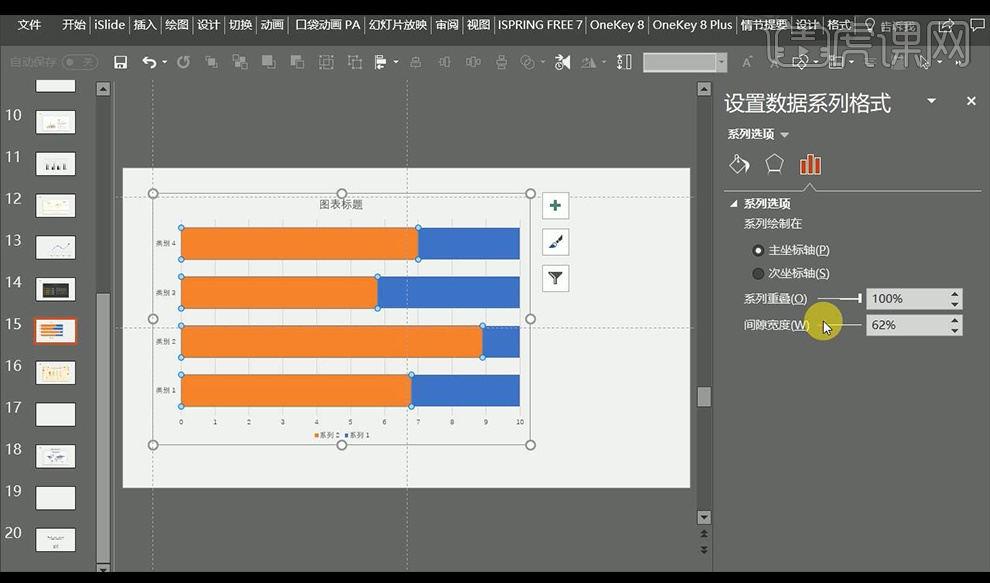Open the format pane options dropdown arrow
This screenshot has width=990, height=583.
(x=932, y=101)
